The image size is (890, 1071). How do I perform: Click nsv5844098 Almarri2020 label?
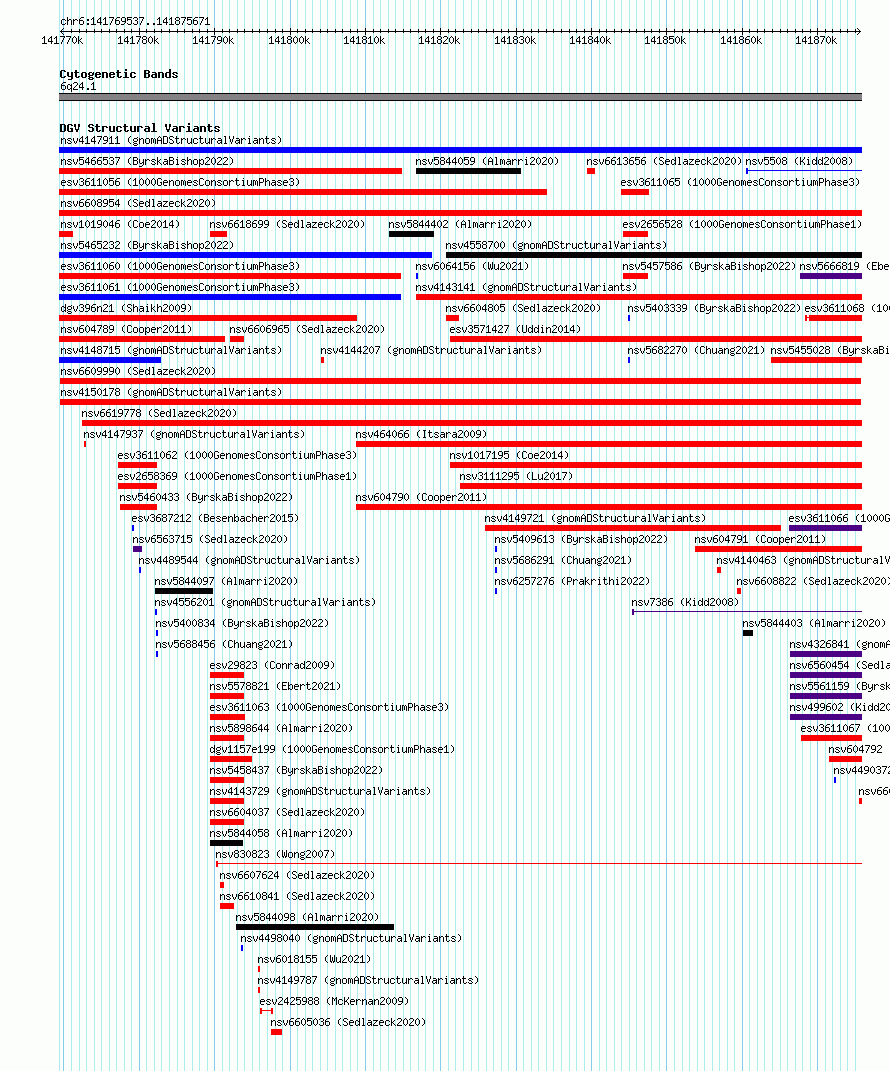[307, 917]
